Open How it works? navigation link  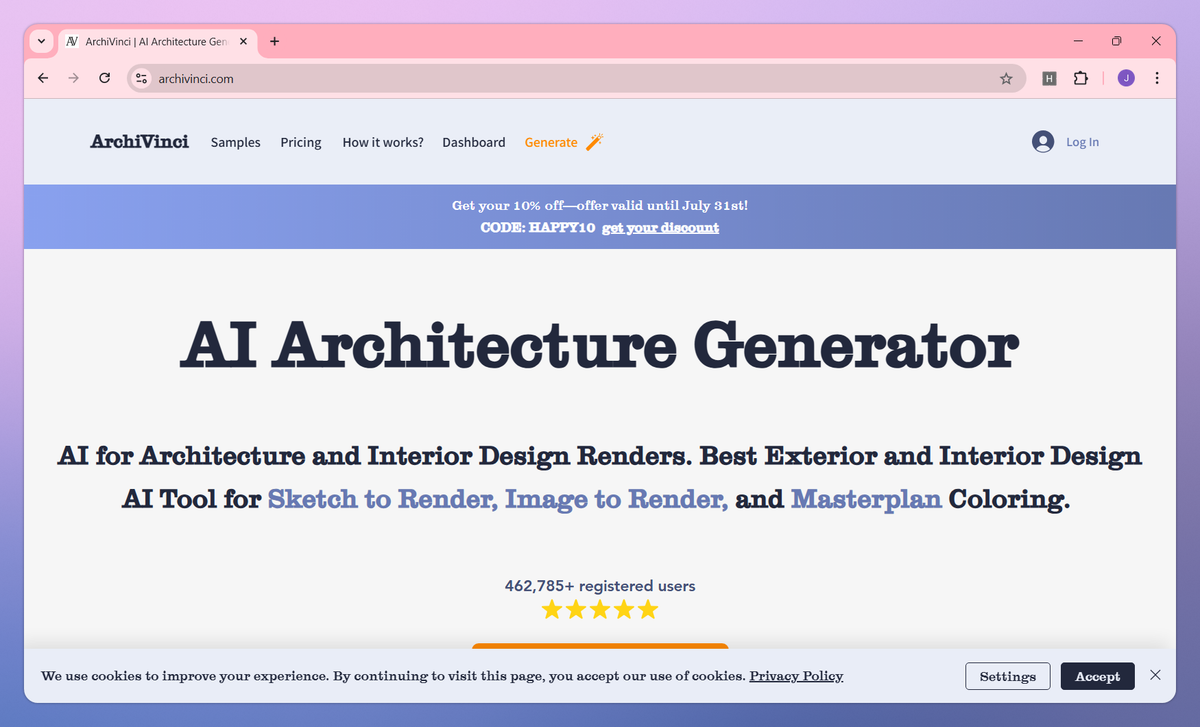click(383, 142)
